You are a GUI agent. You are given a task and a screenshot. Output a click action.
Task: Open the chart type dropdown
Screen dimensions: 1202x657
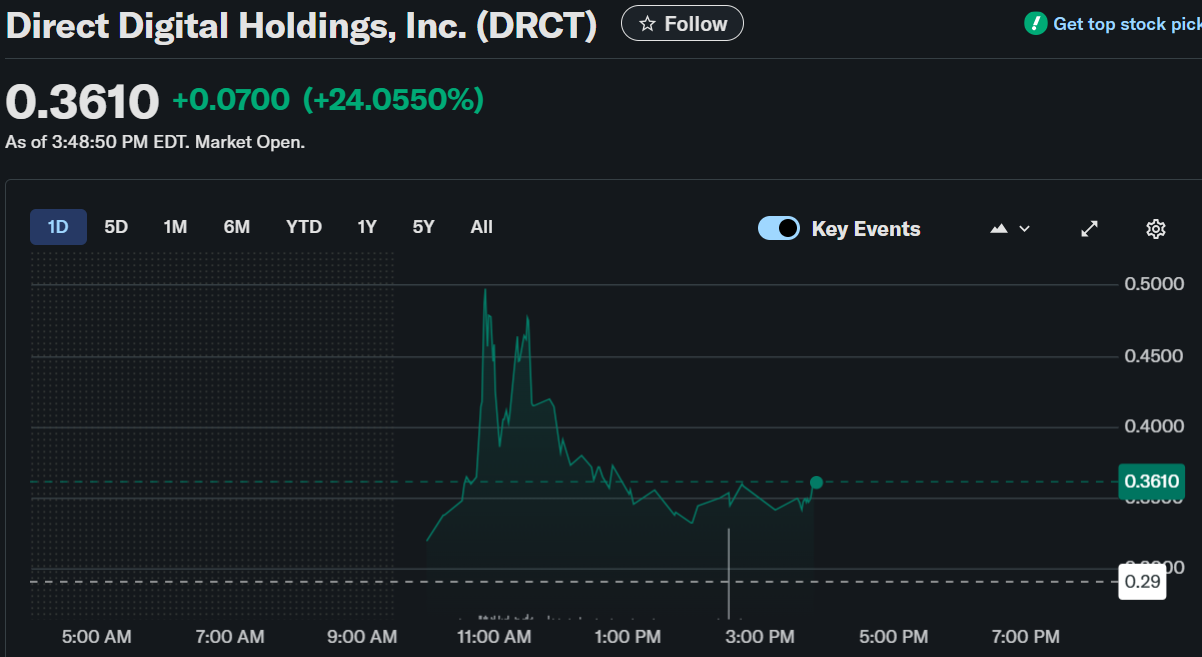(x=1009, y=229)
